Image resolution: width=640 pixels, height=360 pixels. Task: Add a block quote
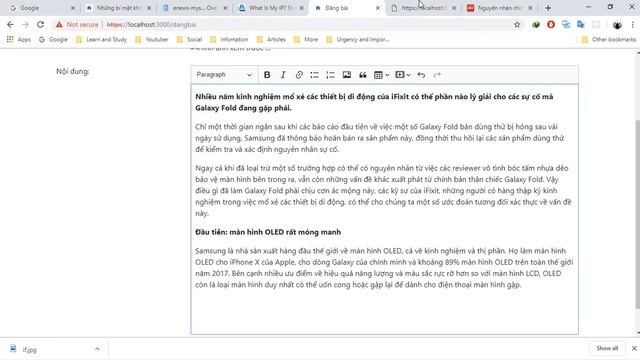tap(362, 75)
